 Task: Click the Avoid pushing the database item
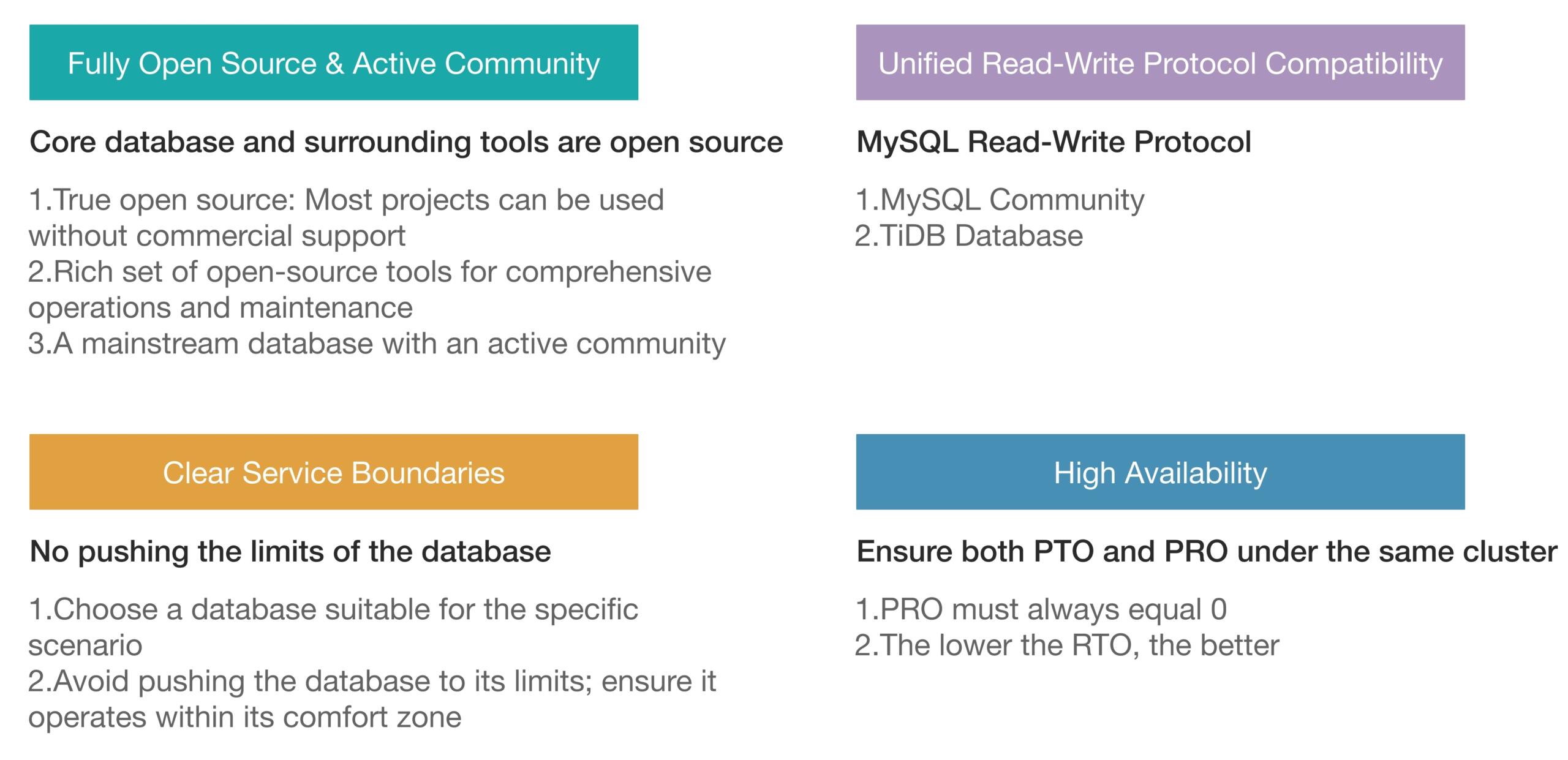[372, 681]
